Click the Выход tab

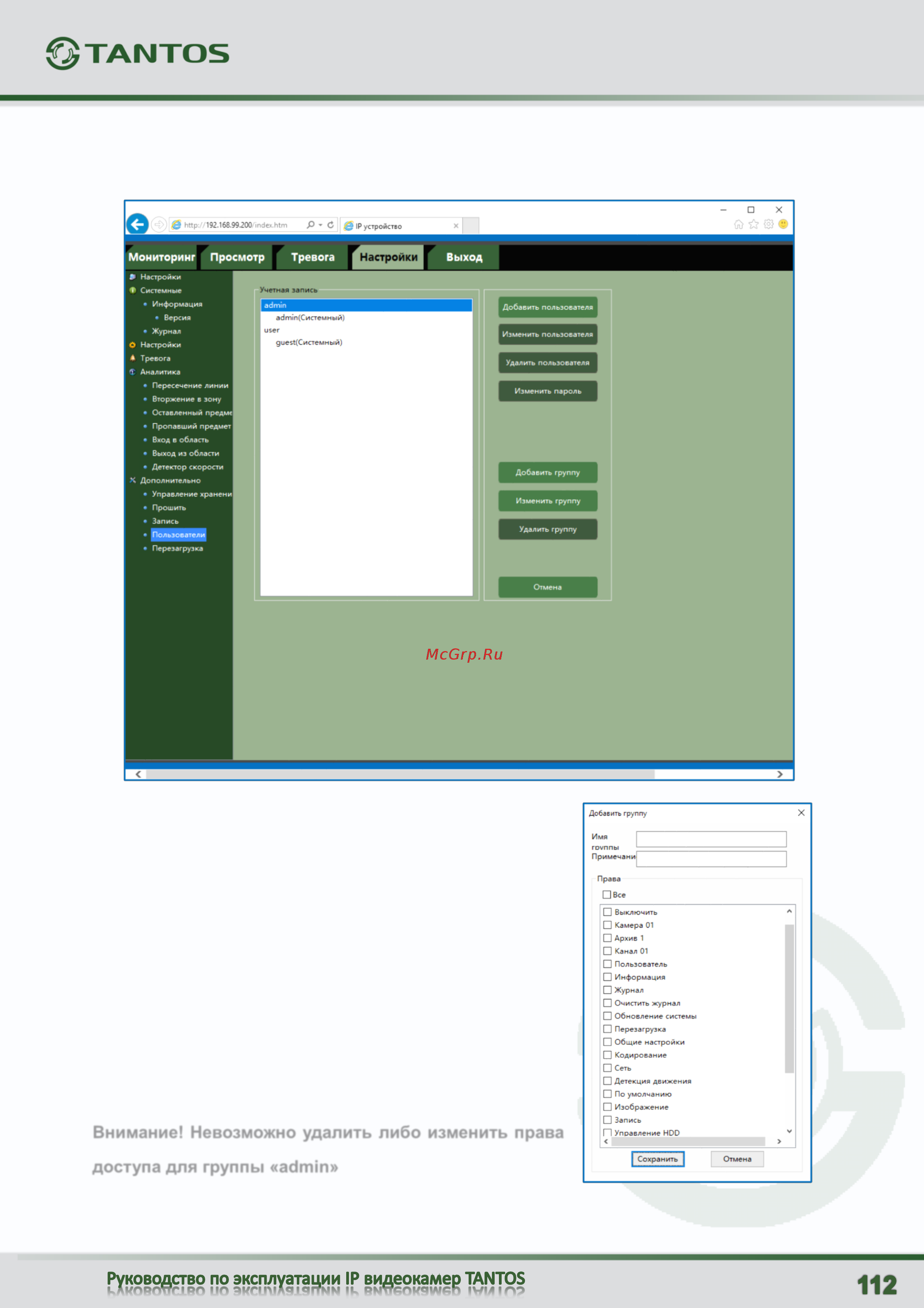click(464, 257)
